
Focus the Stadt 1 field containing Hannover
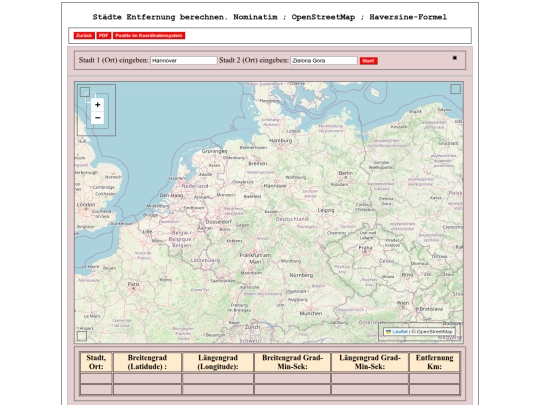click(184, 60)
